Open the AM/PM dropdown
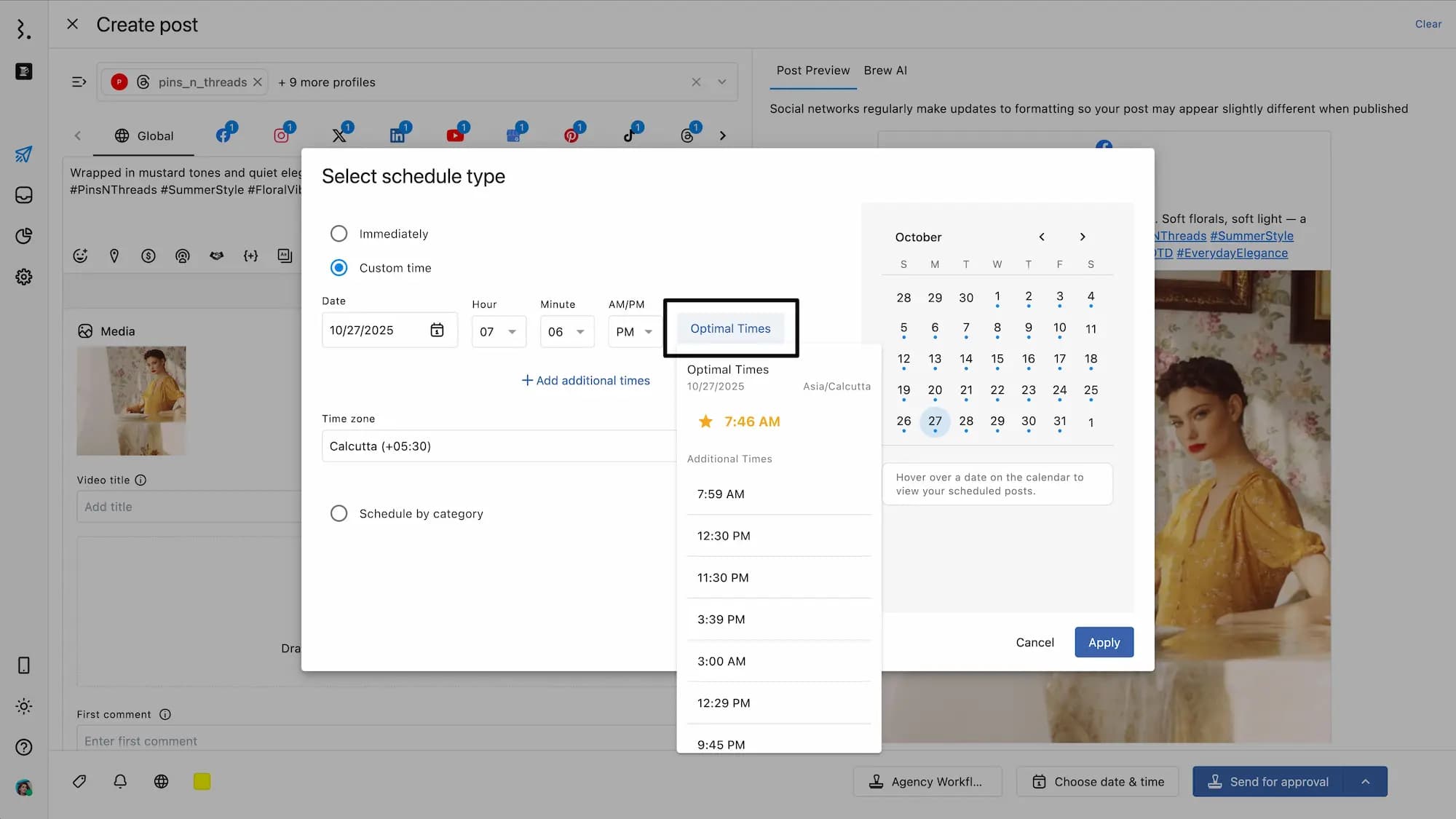The width and height of the screenshot is (1456, 819). tap(634, 332)
